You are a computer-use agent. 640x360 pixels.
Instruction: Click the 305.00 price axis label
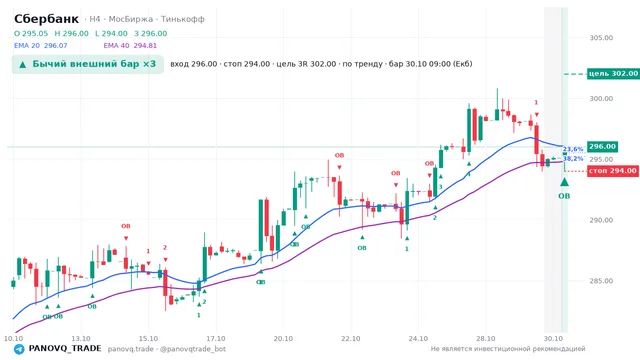point(601,38)
